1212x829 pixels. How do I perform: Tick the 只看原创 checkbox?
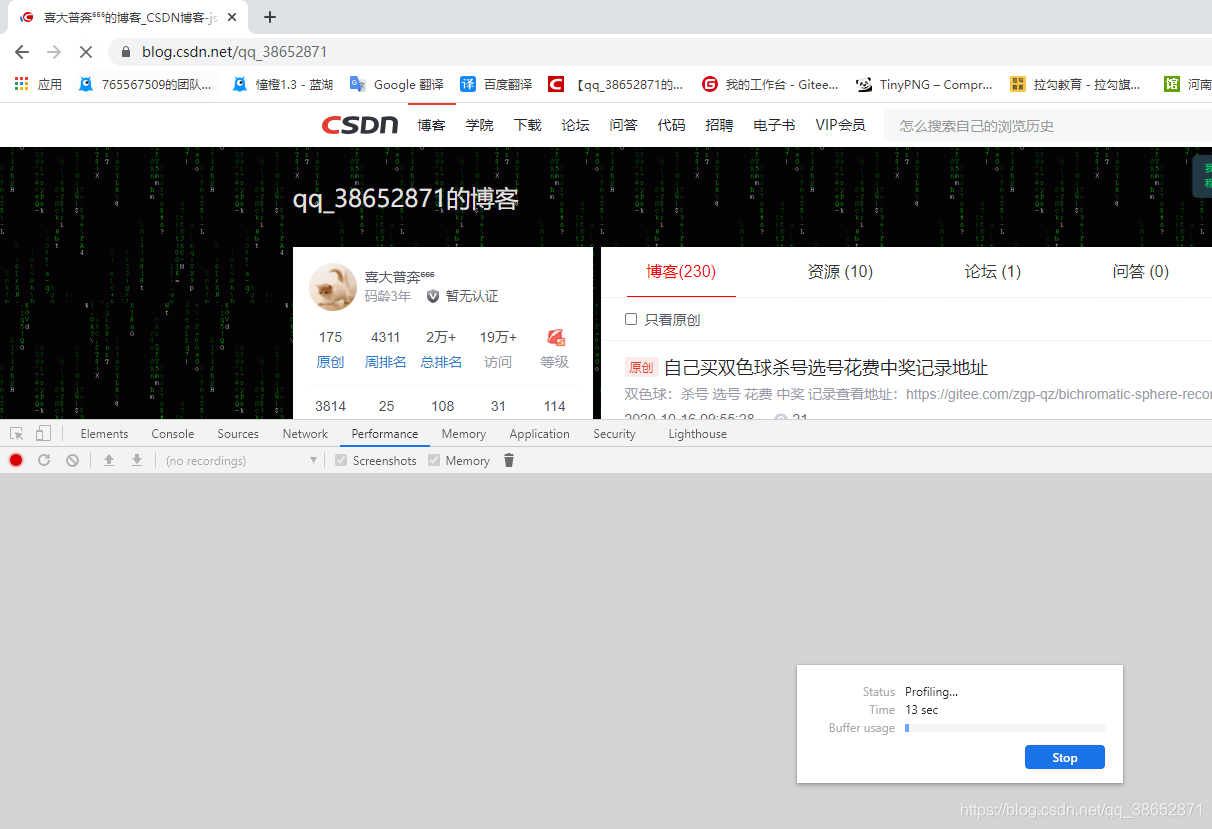631,319
